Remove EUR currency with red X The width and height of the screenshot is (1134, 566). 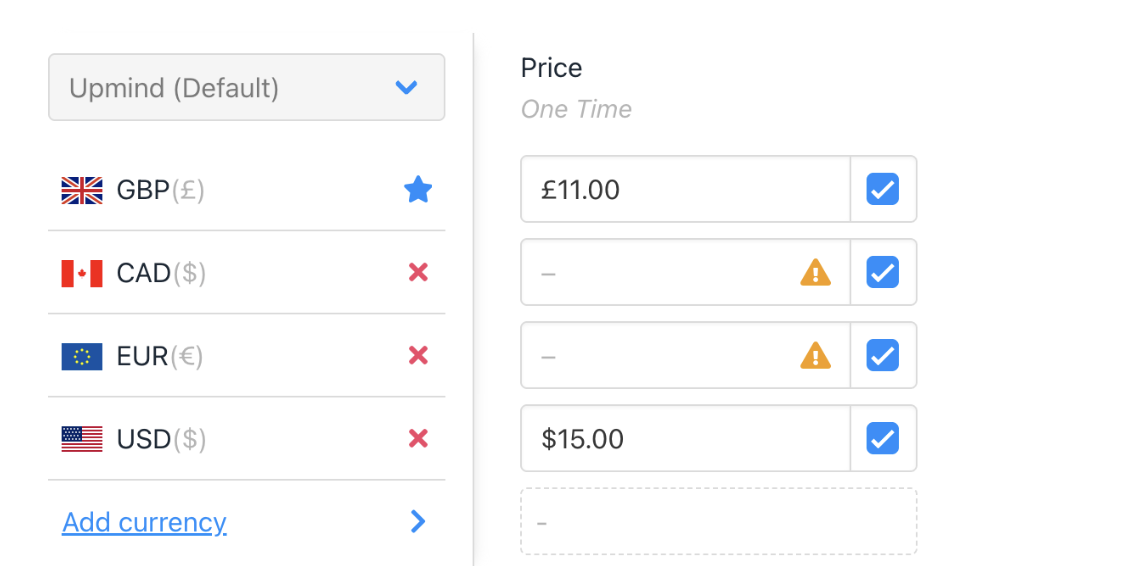click(x=418, y=355)
